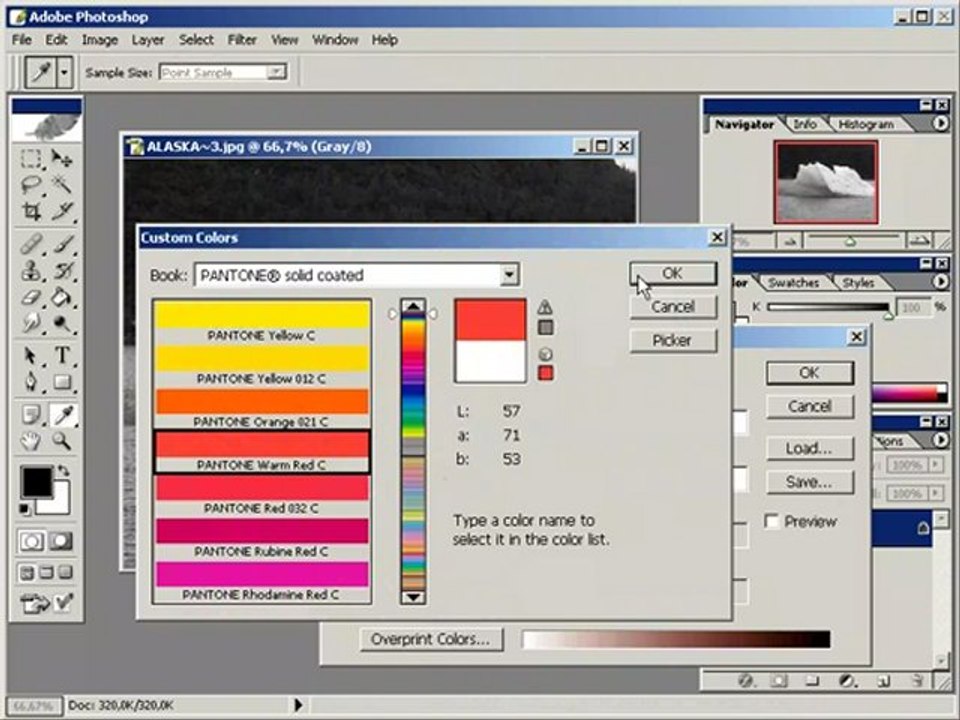Click the color strip down arrow

(413, 597)
